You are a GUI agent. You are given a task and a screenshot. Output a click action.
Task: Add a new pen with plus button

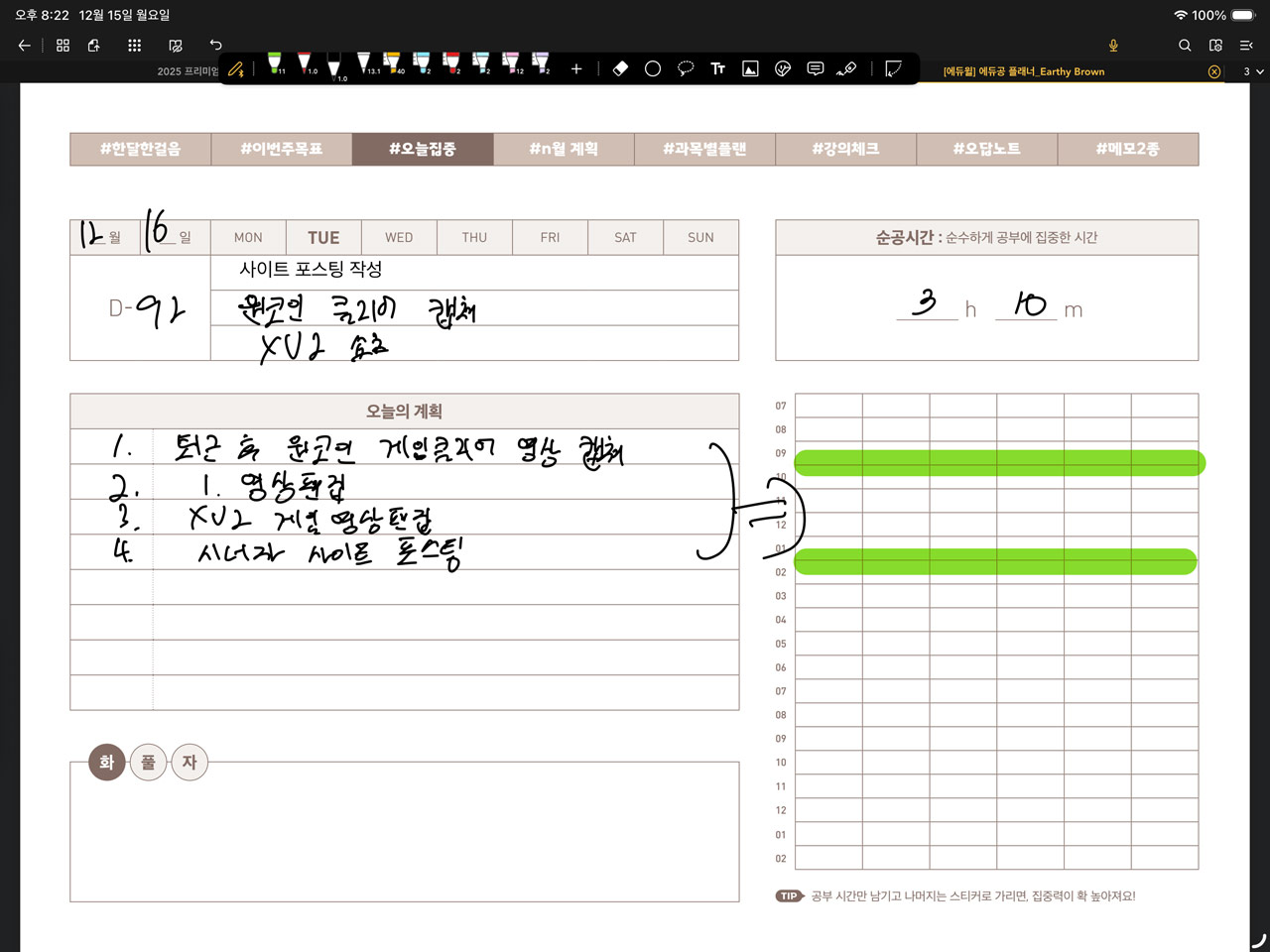point(576,68)
